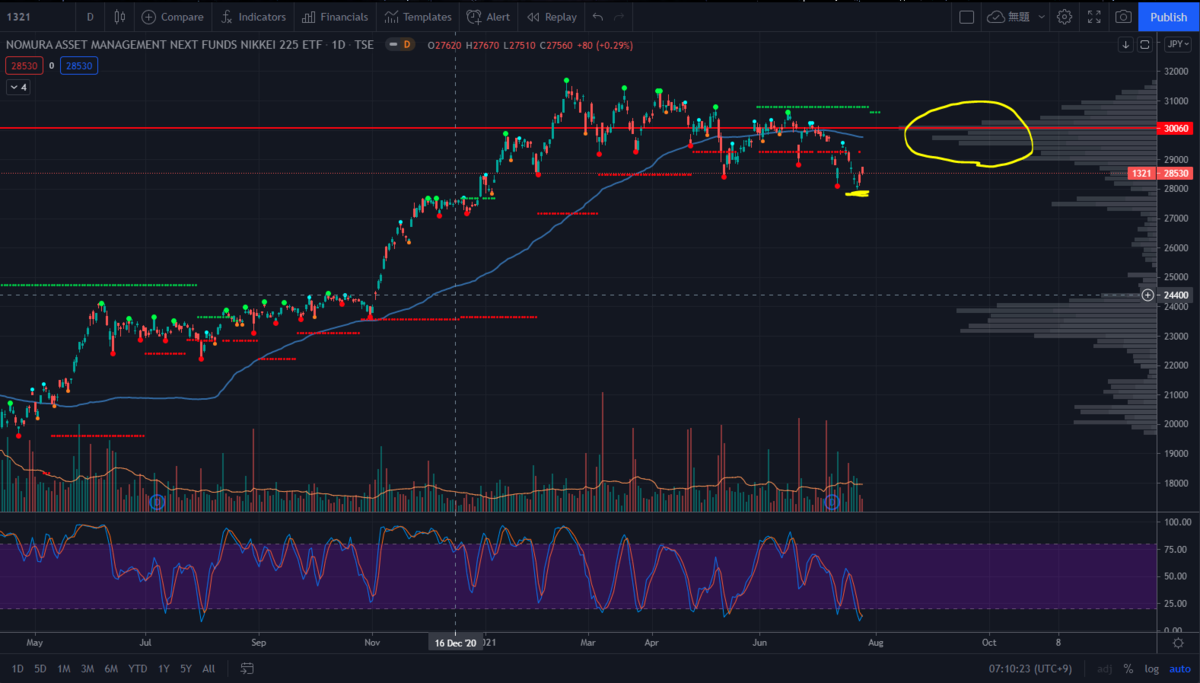The height and width of the screenshot is (683, 1200).
Task: Open the candlestick chart style selector
Action: pyautogui.click(x=120, y=17)
